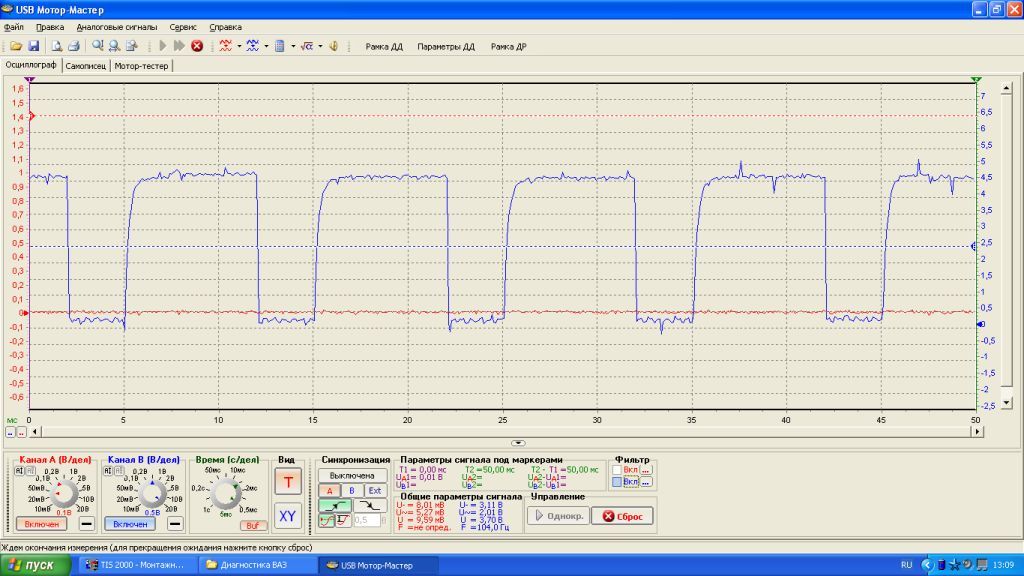Toggle Channel A Включен button
The width and height of the screenshot is (1024, 576).
(x=41, y=524)
